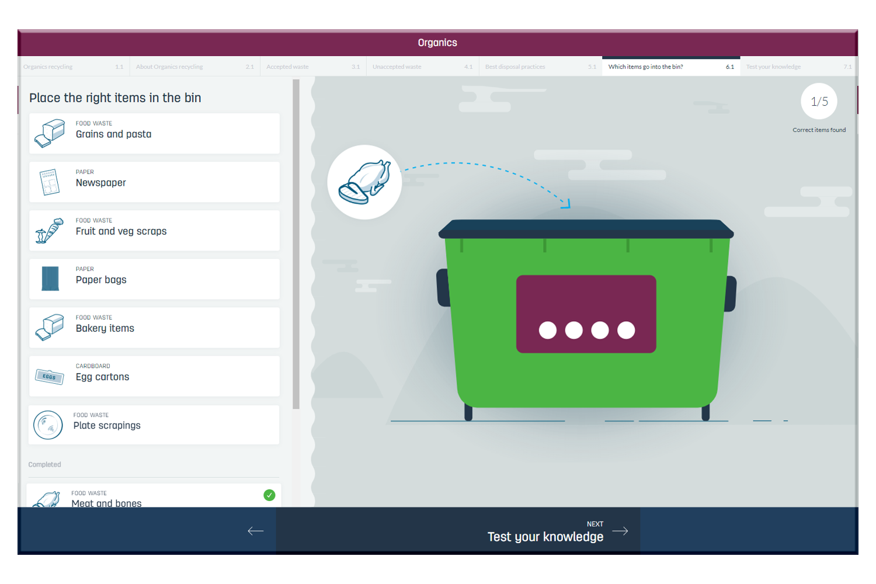Screen dimensions: 876x584
Task: Open the Unaccepted waste tab
Action: pos(421,67)
